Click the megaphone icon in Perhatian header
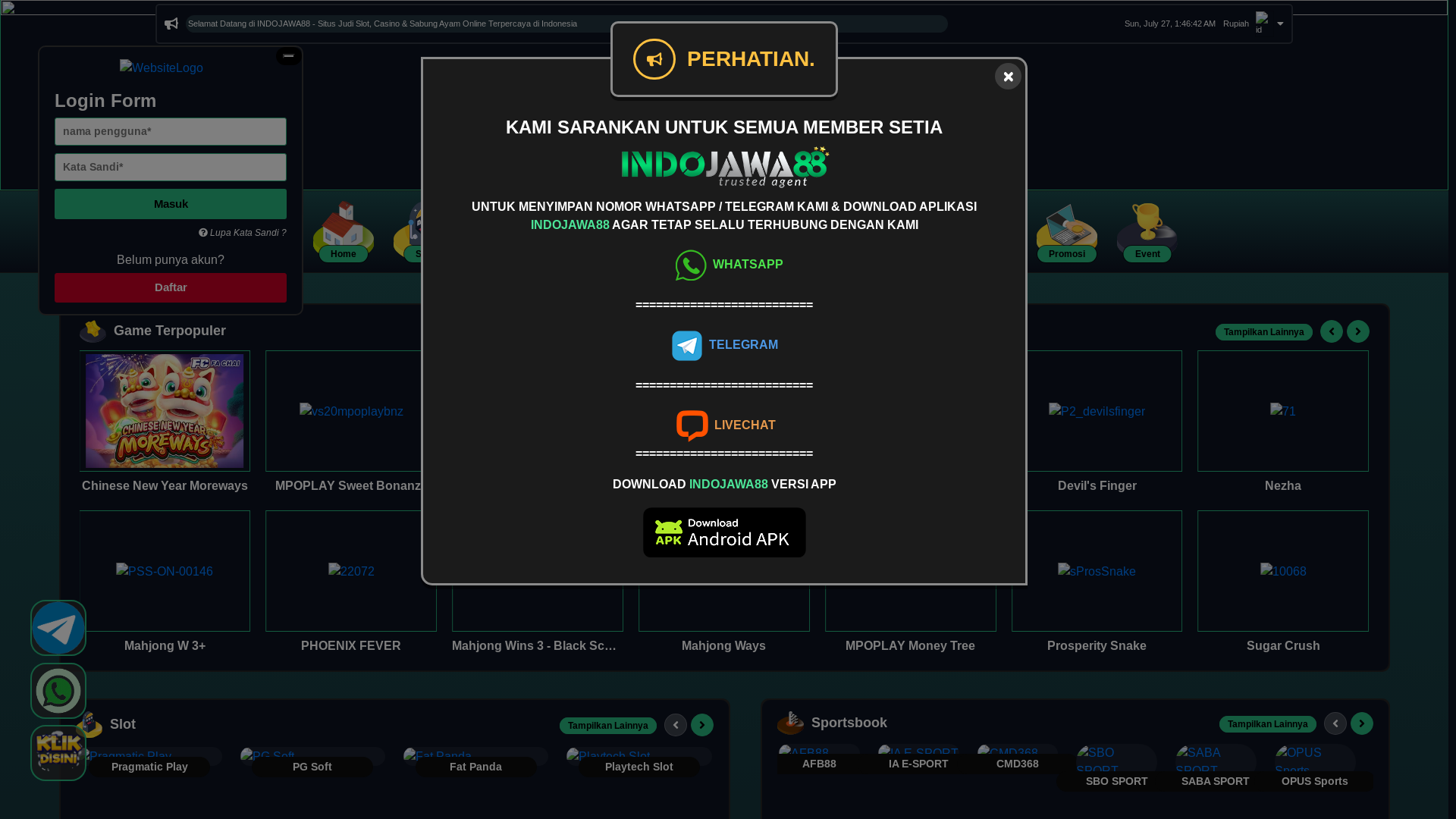 (x=654, y=59)
